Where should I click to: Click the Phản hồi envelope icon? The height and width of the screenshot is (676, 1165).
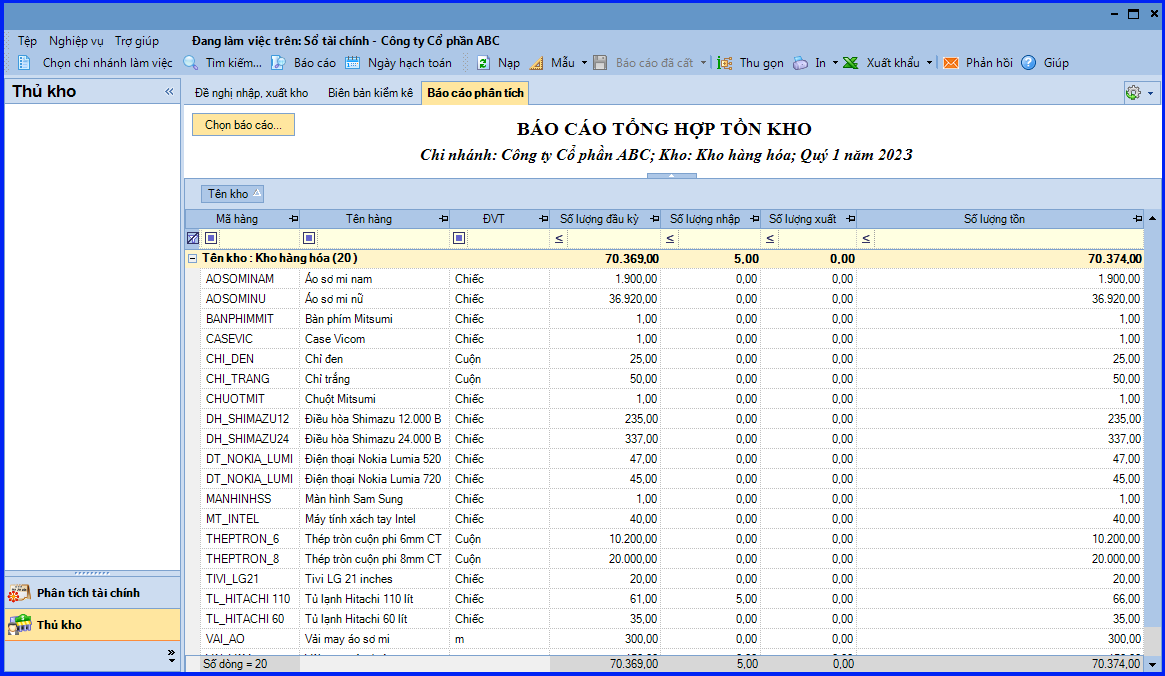(951, 63)
